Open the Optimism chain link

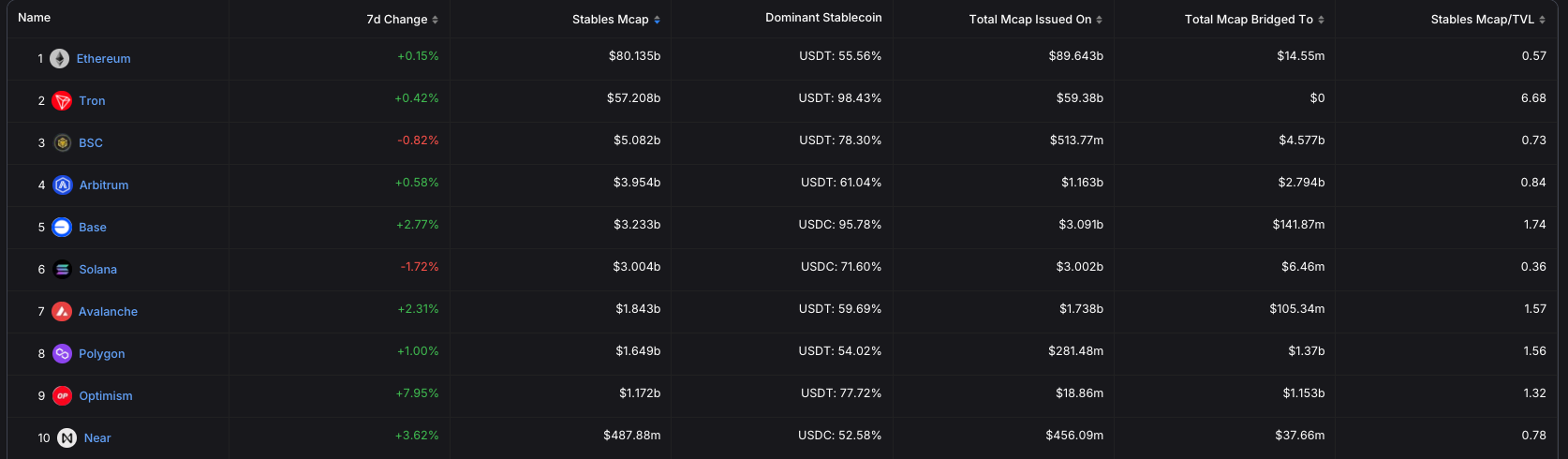tap(106, 396)
